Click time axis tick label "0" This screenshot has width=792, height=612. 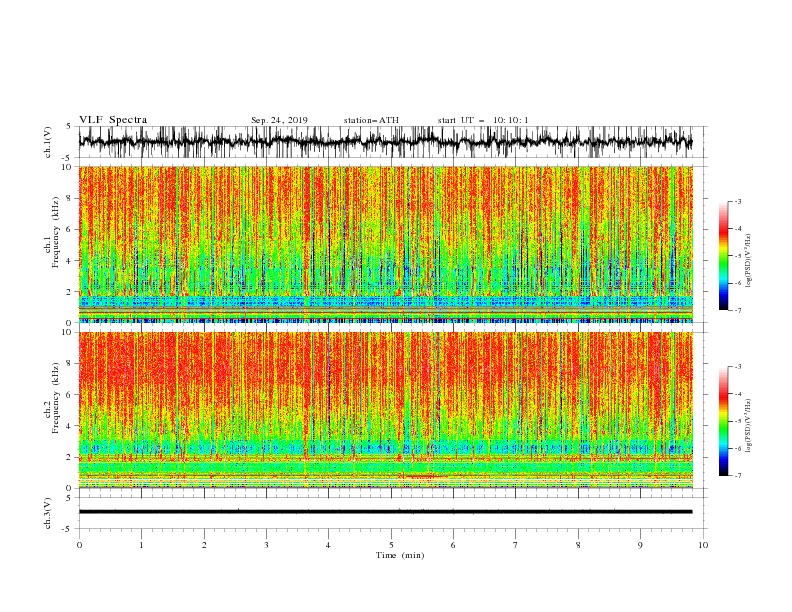[79, 545]
